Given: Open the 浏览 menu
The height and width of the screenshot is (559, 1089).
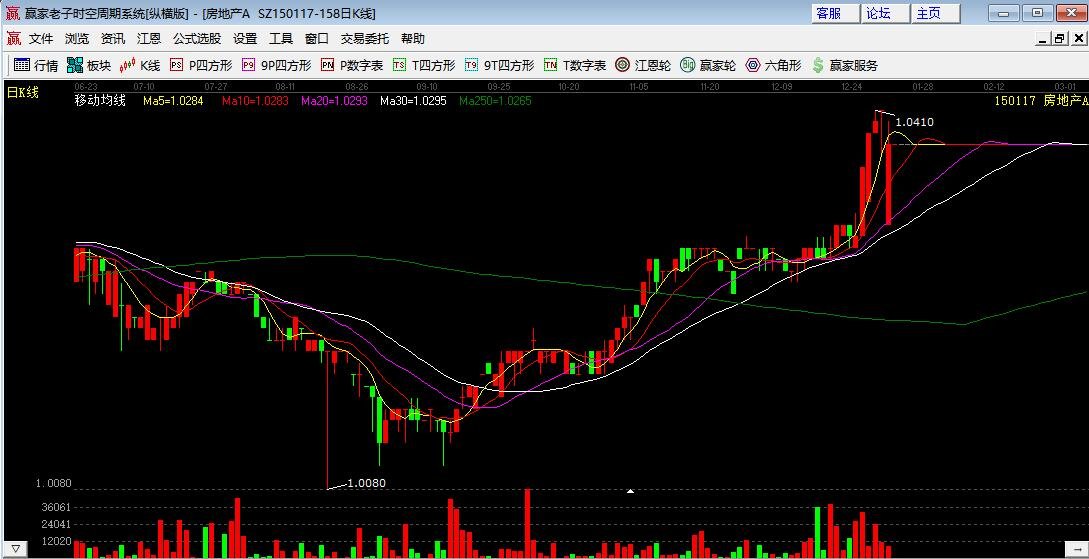Looking at the screenshot, I should pyautogui.click(x=77, y=39).
